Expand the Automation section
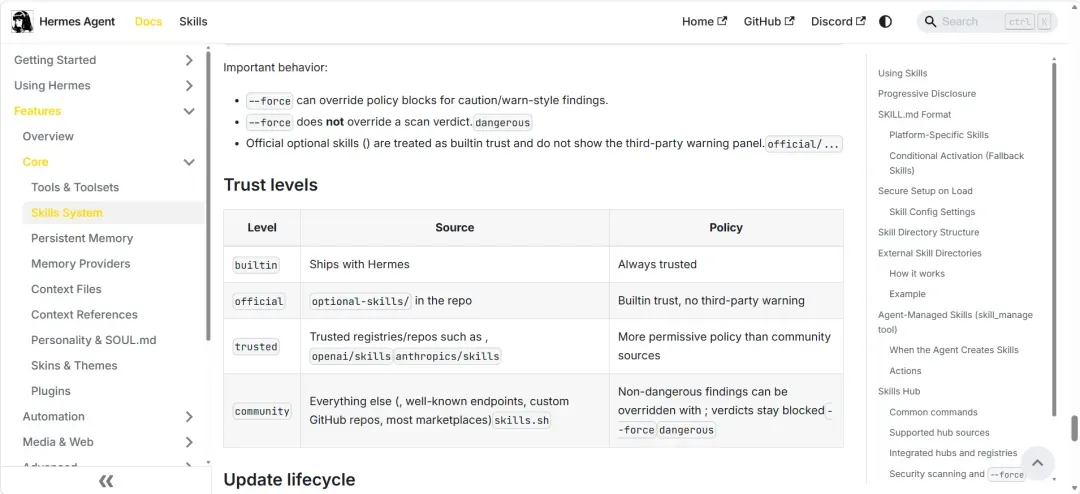1080x494 pixels. (189, 417)
